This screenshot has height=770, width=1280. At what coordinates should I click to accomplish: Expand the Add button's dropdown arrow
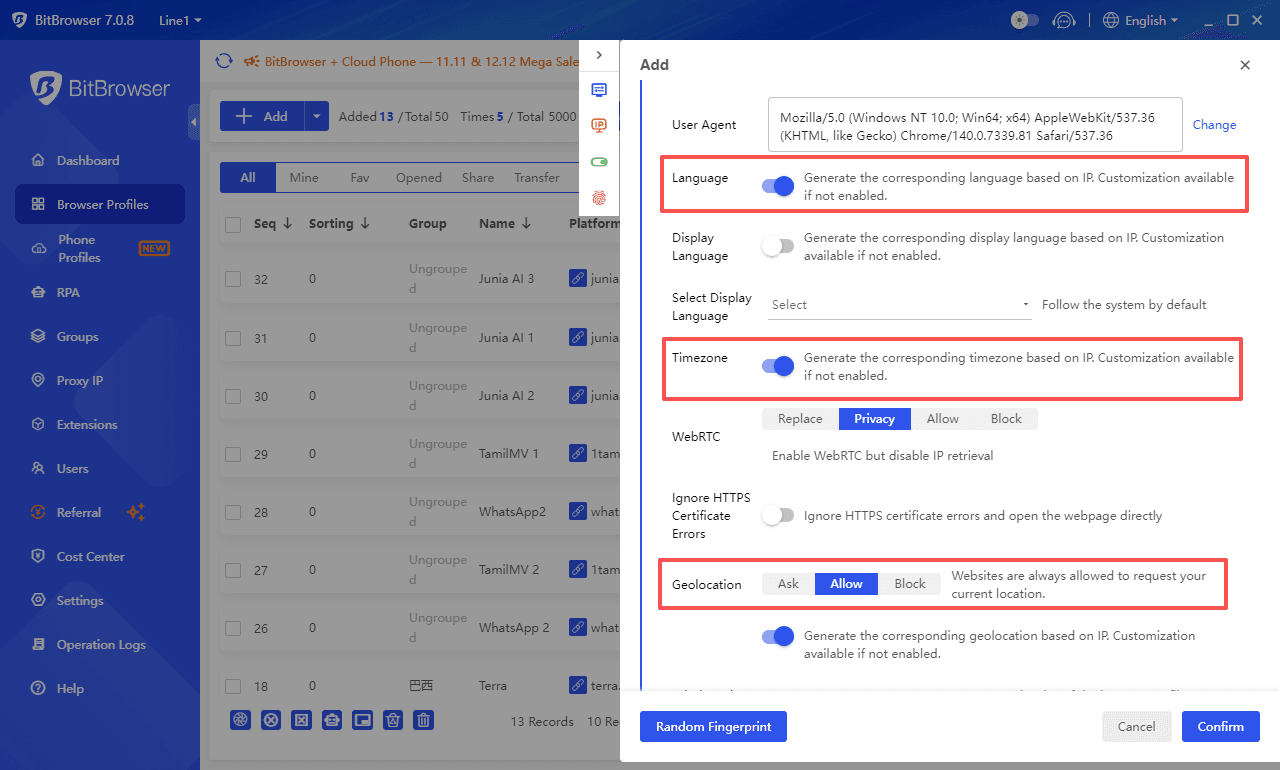click(x=315, y=115)
